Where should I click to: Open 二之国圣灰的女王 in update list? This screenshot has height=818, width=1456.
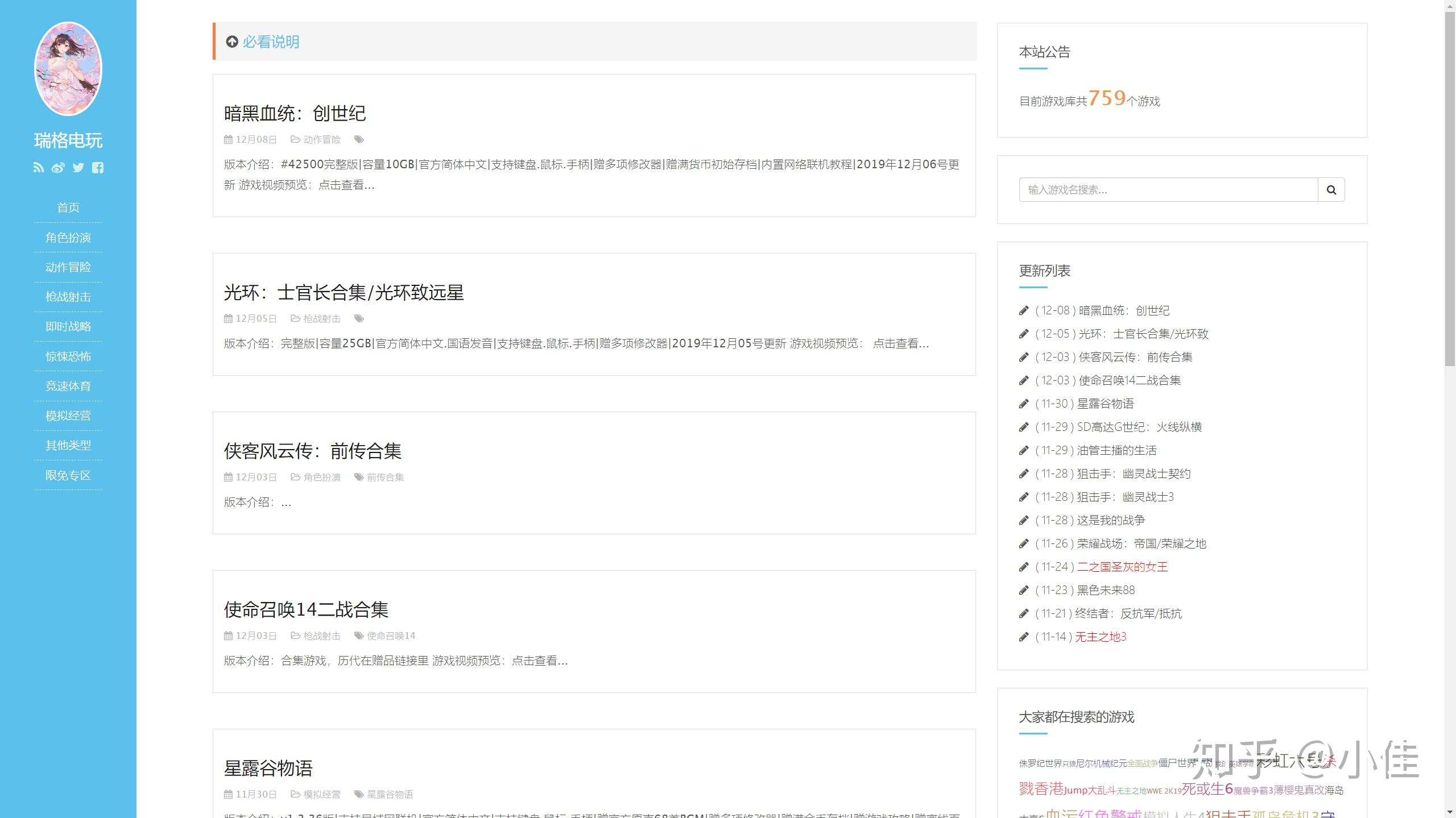click(x=1122, y=567)
